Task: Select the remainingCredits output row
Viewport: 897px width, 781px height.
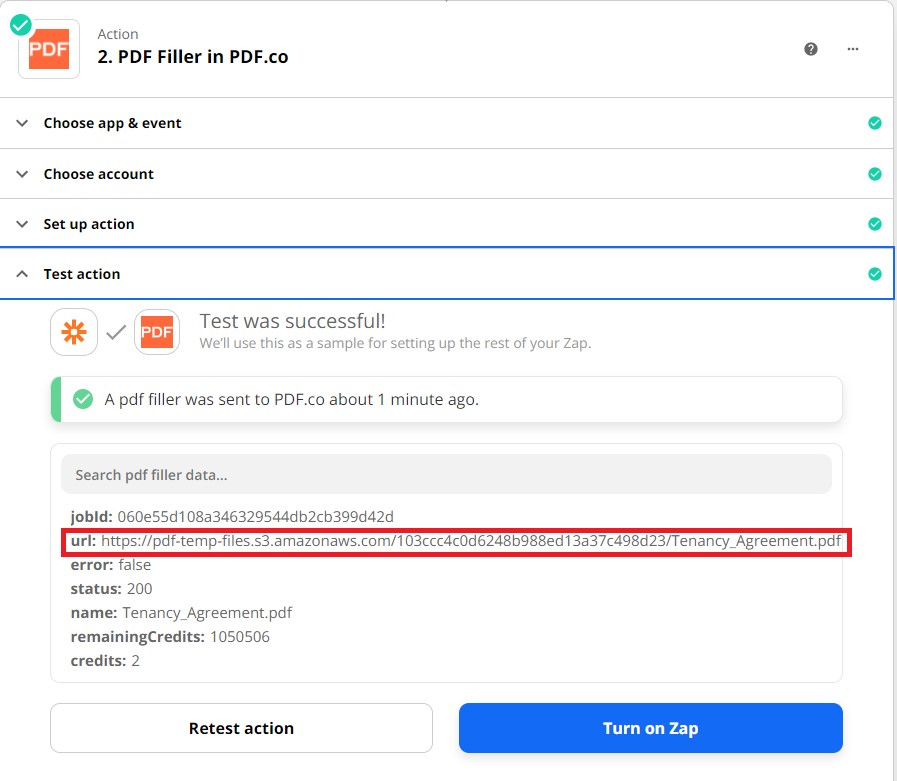Action: [170, 637]
